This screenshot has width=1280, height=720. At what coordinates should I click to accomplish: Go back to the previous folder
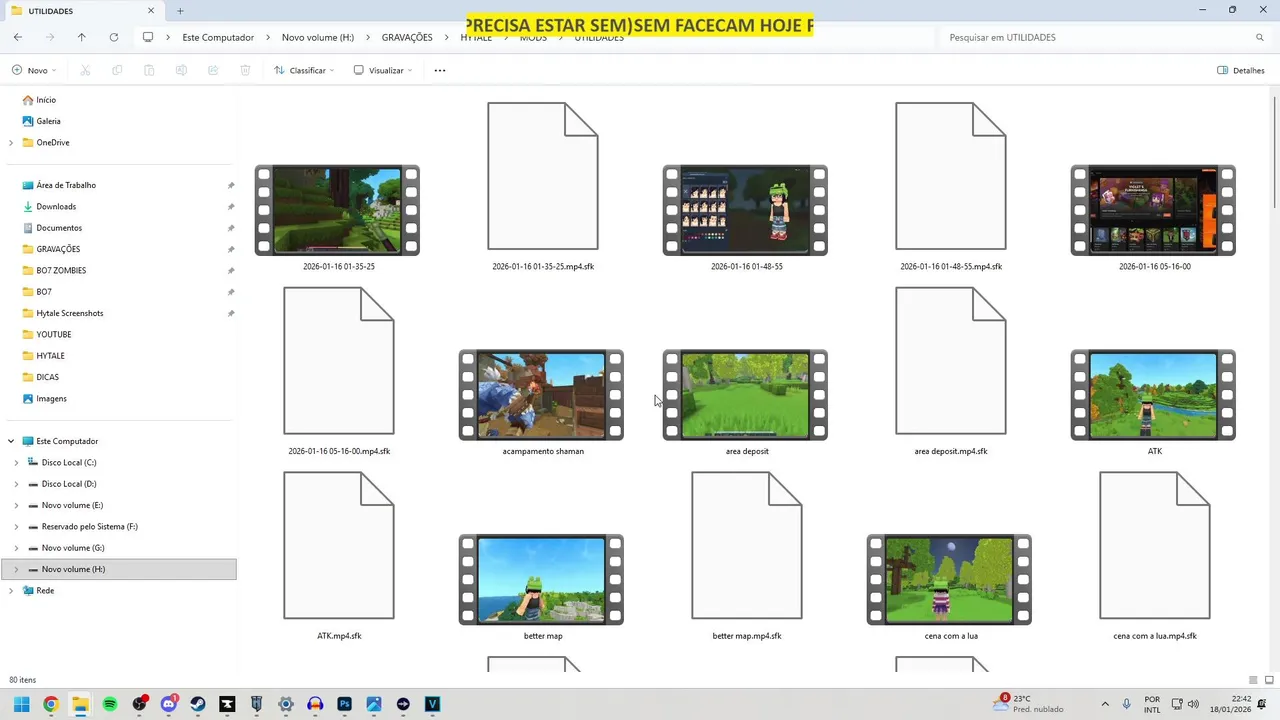(18, 37)
